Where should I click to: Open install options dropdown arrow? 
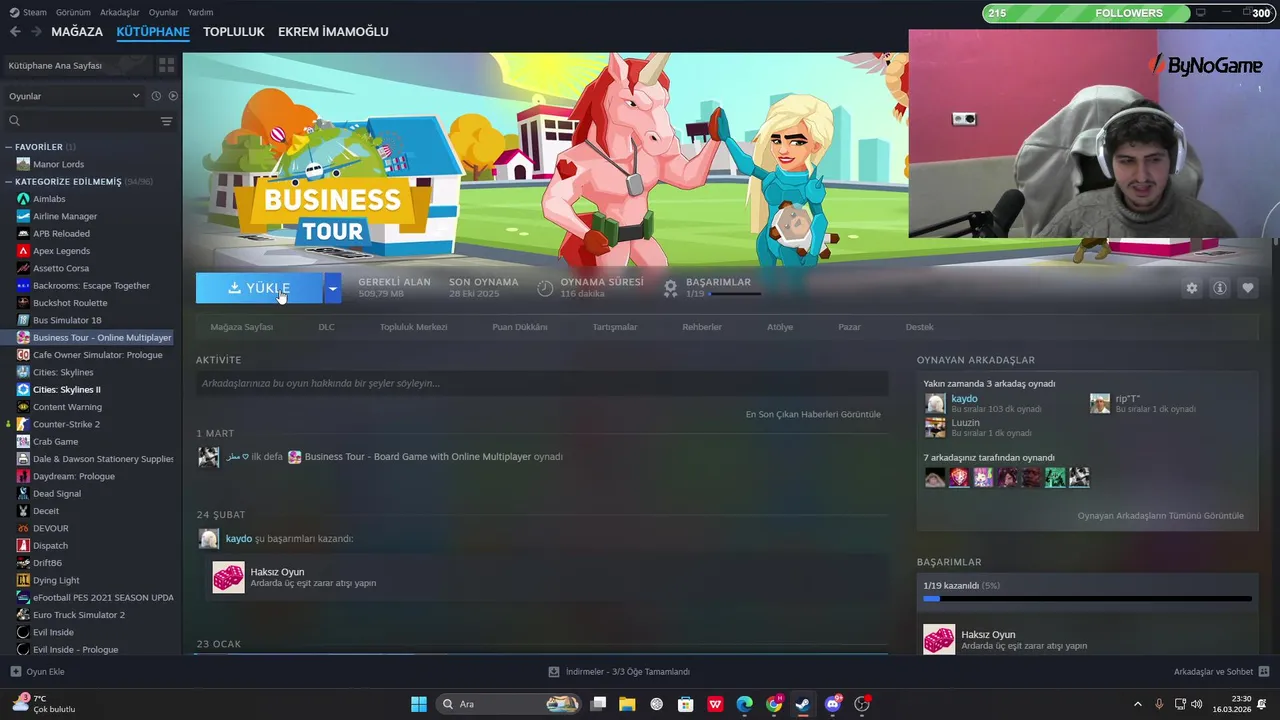[x=332, y=288]
